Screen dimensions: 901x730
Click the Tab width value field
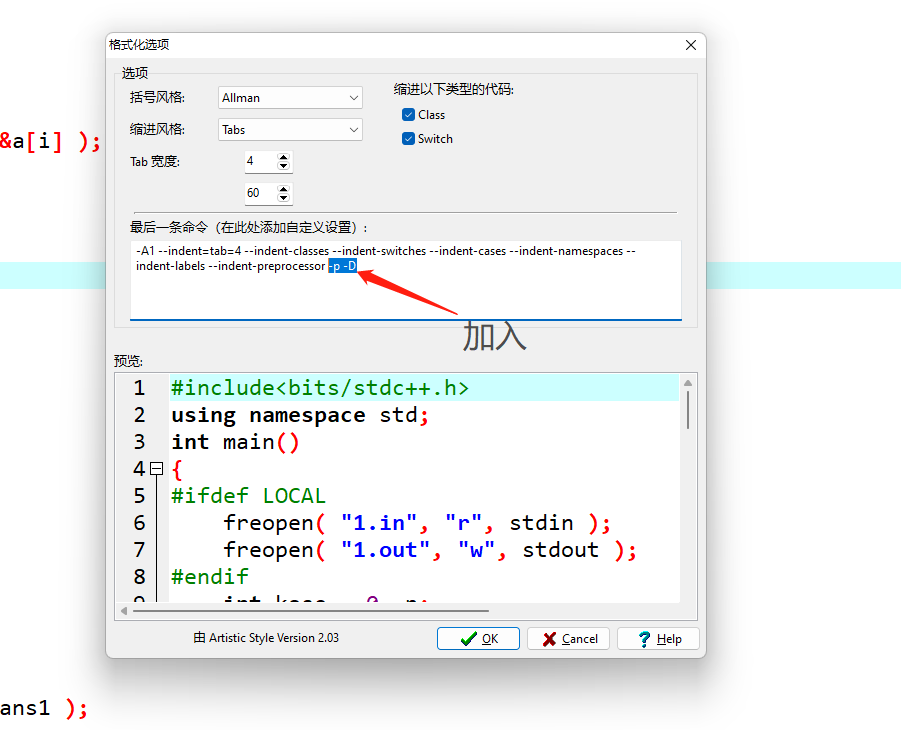click(261, 162)
